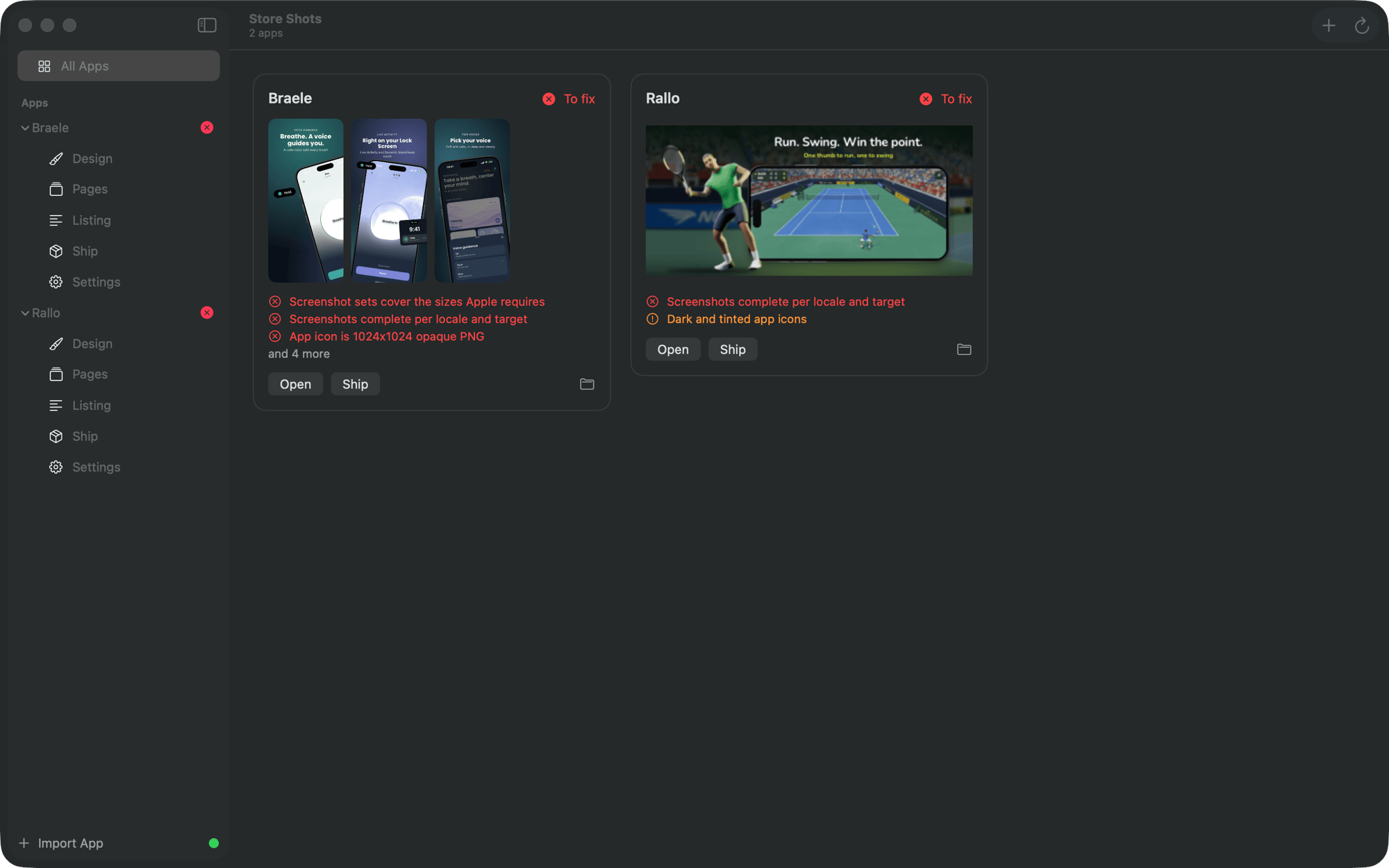This screenshot has height=868, width=1389.
Task: Click the Ship button on Rallo card
Action: (732, 349)
